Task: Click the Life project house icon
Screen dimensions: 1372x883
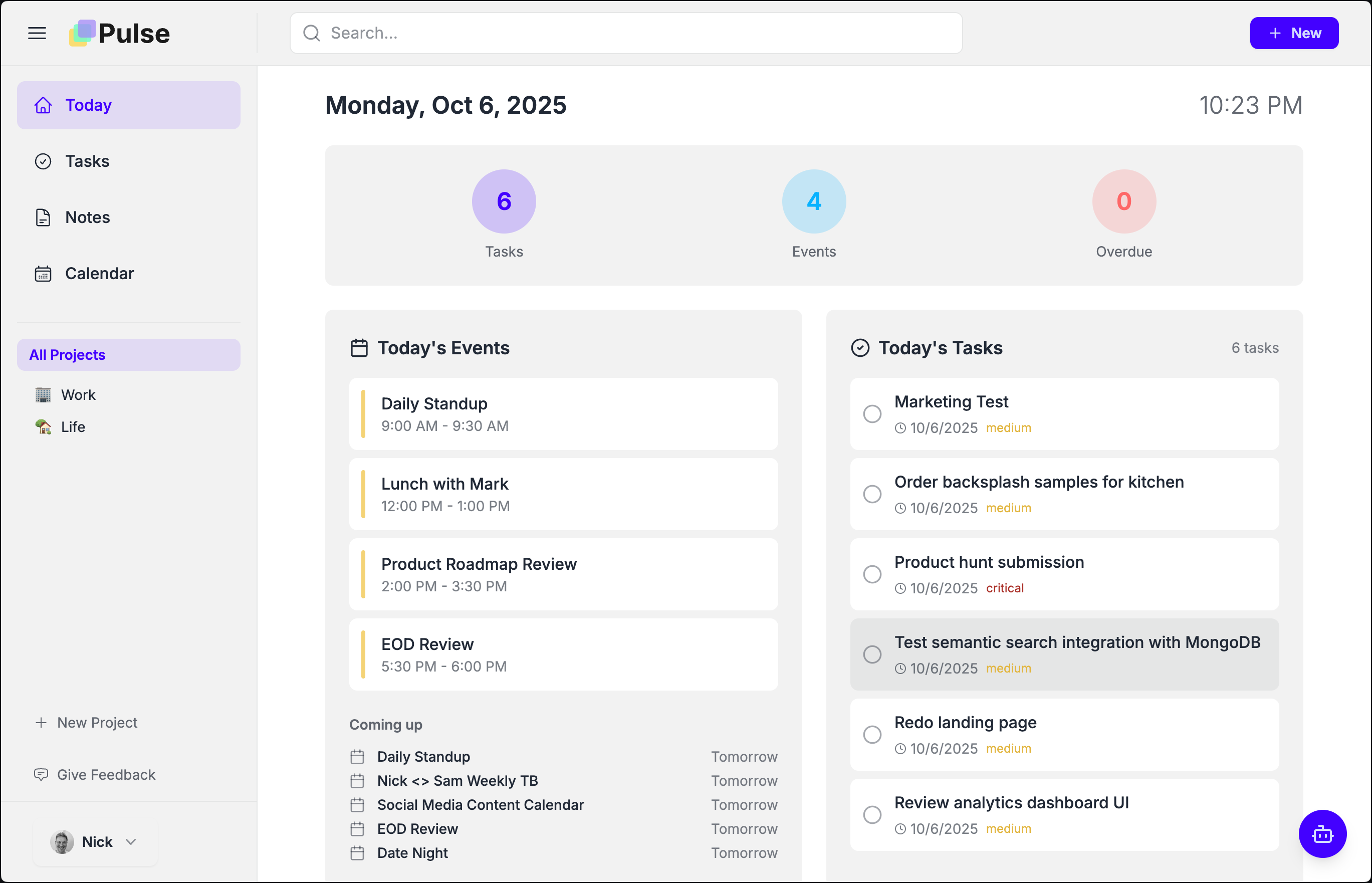Action: (43, 426)
